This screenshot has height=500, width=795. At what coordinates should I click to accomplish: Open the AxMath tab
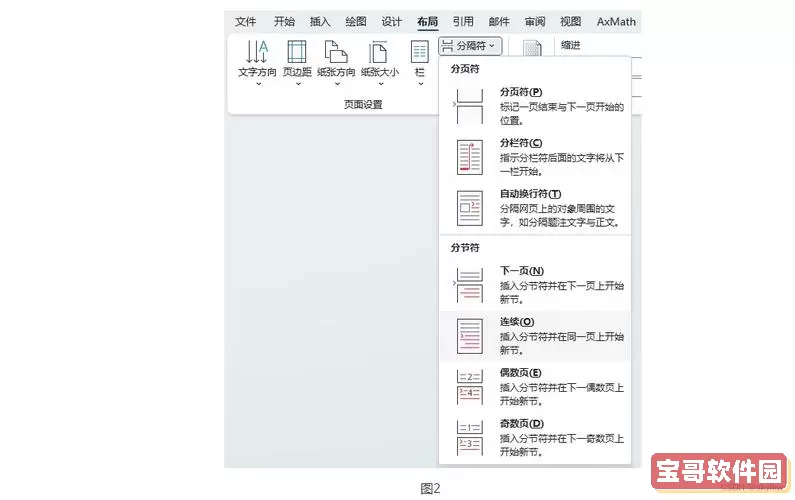pyautogui.click(x=616, y=22)
